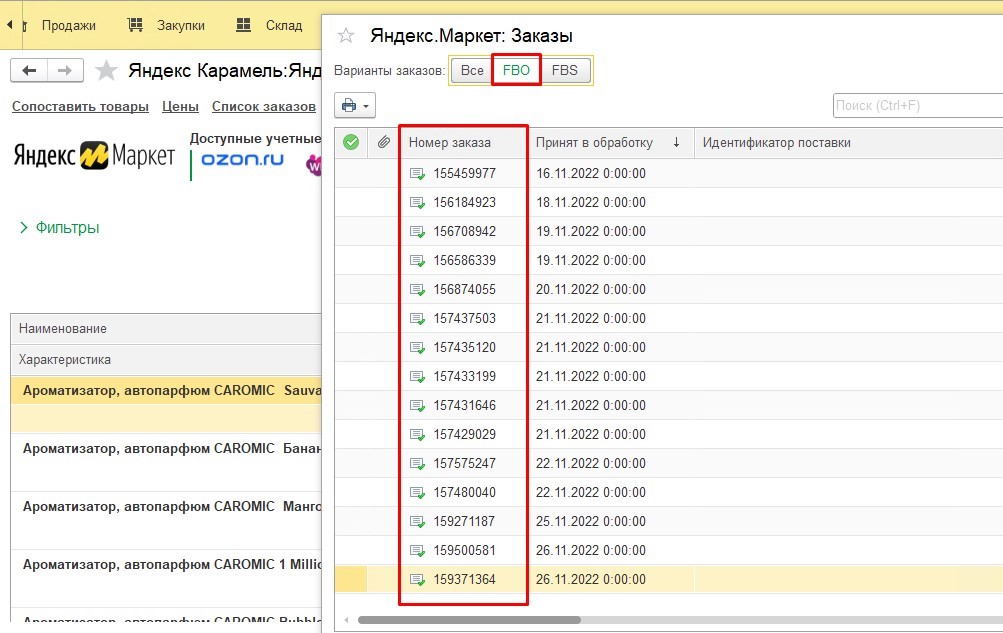
Task: Open the Сопоставить товары link
Action: tap(80, 107)
